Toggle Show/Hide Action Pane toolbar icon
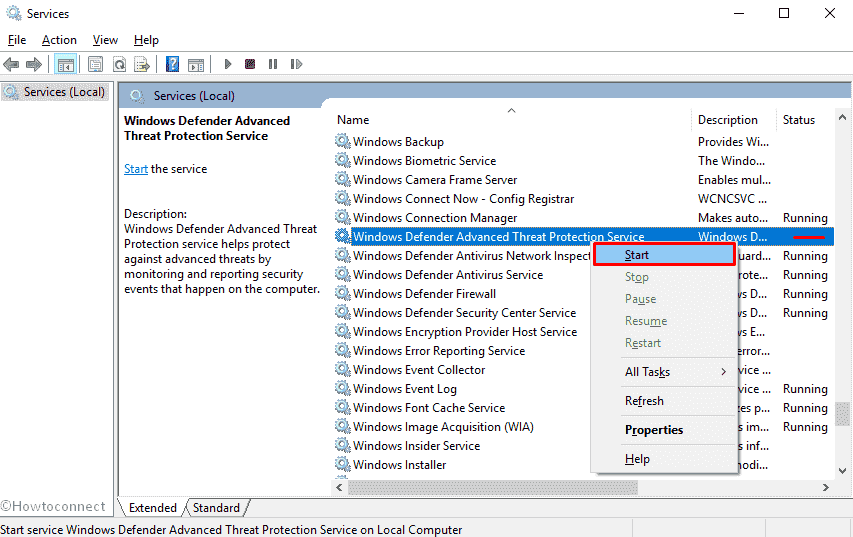The image size is (853, 537). (x=196, y=65)
